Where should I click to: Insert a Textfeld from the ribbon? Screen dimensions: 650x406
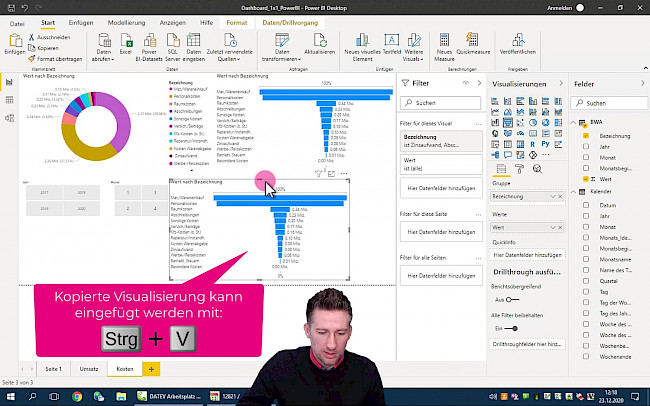[391, 40]
